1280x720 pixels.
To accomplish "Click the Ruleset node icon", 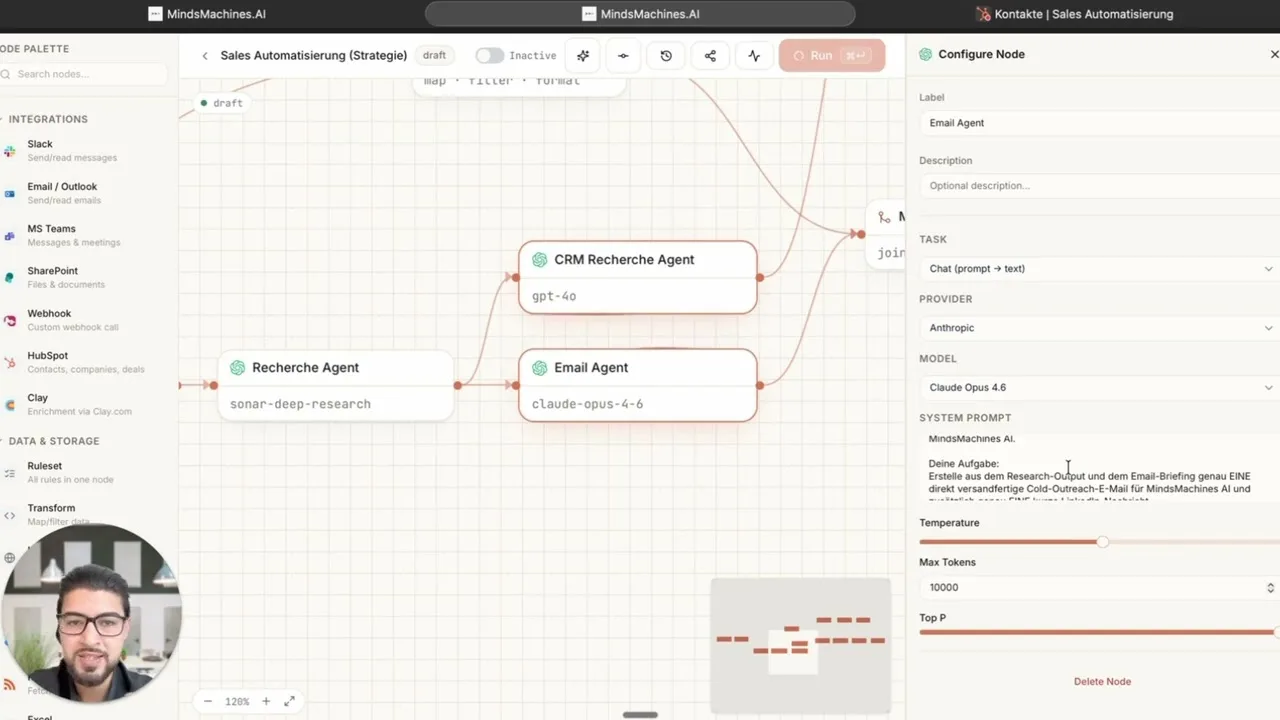I will tap(10, 472).
